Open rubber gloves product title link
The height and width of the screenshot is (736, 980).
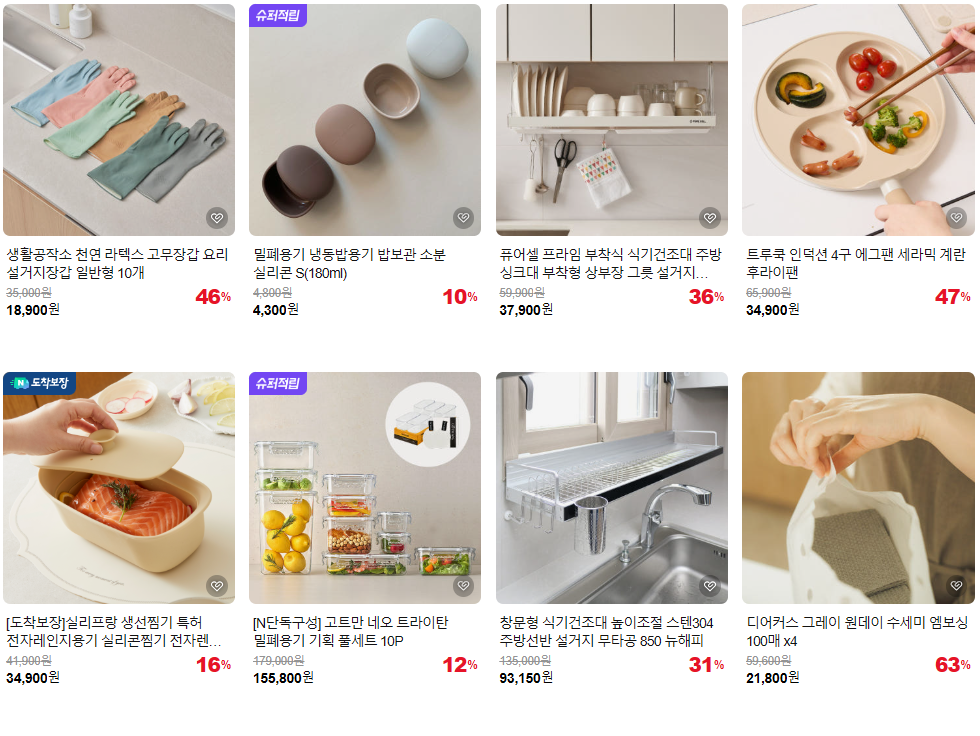click(x=118, y=264)
